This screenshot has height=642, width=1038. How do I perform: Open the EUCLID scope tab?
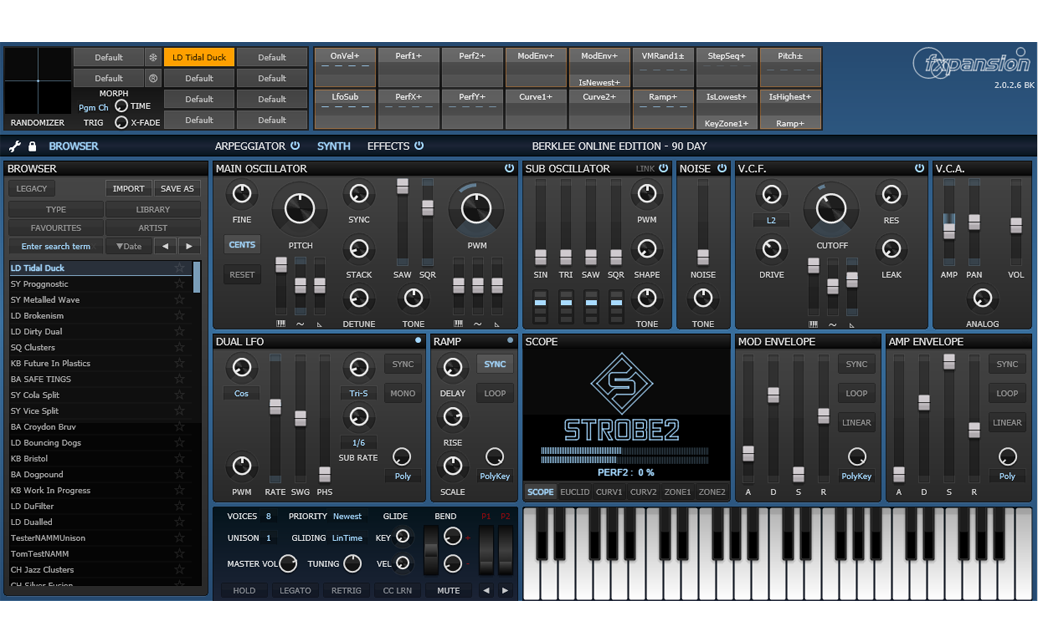point(575,492)
